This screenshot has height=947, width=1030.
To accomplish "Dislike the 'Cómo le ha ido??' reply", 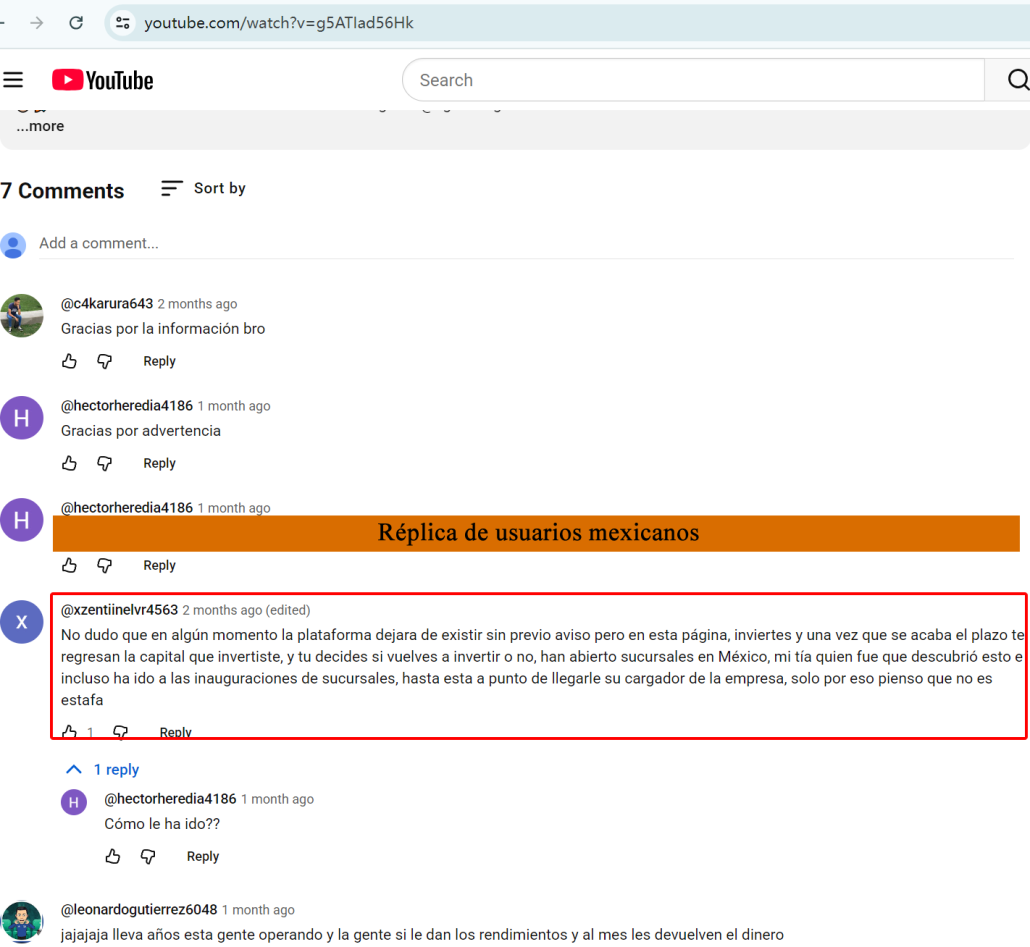I will point(148,856).
